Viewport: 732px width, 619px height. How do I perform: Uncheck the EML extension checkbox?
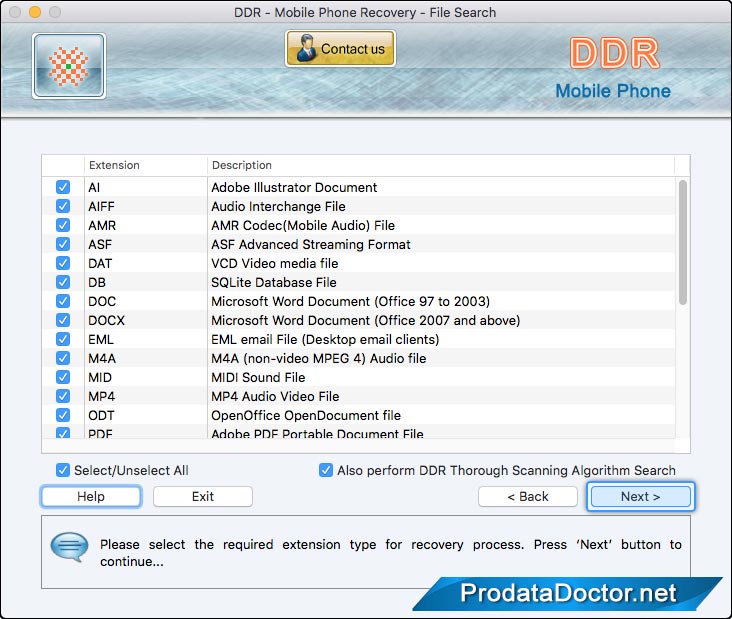[63, 339]
